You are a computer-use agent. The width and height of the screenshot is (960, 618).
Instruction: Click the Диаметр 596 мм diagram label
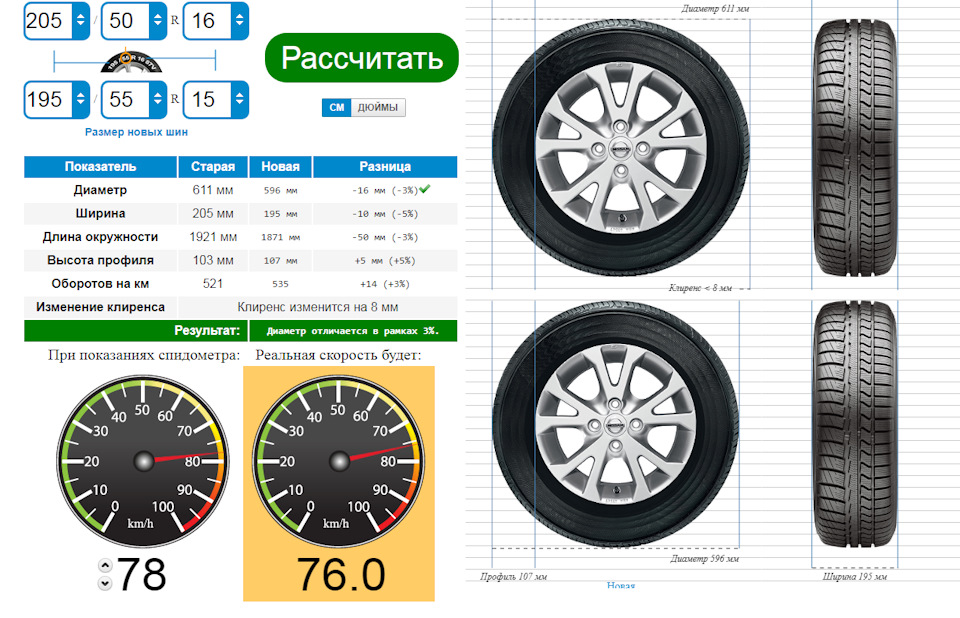click(705, 559)
